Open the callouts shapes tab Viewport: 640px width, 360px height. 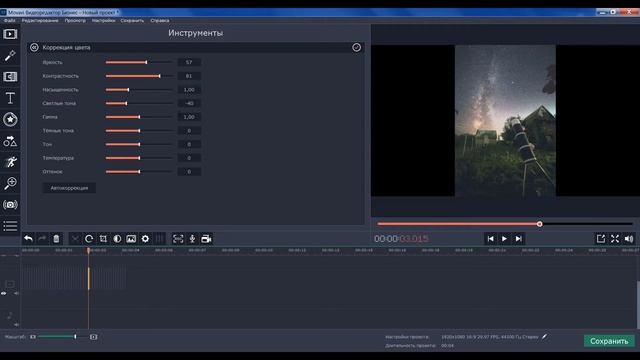10,141
